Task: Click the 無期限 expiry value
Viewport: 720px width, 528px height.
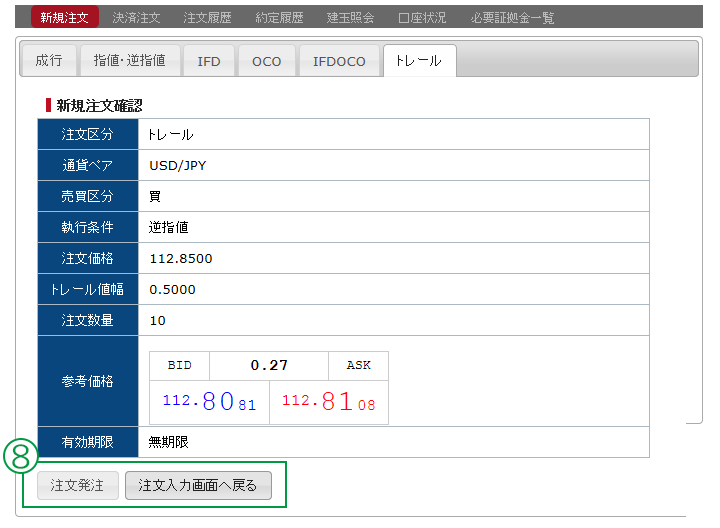Action: point(169,442)
